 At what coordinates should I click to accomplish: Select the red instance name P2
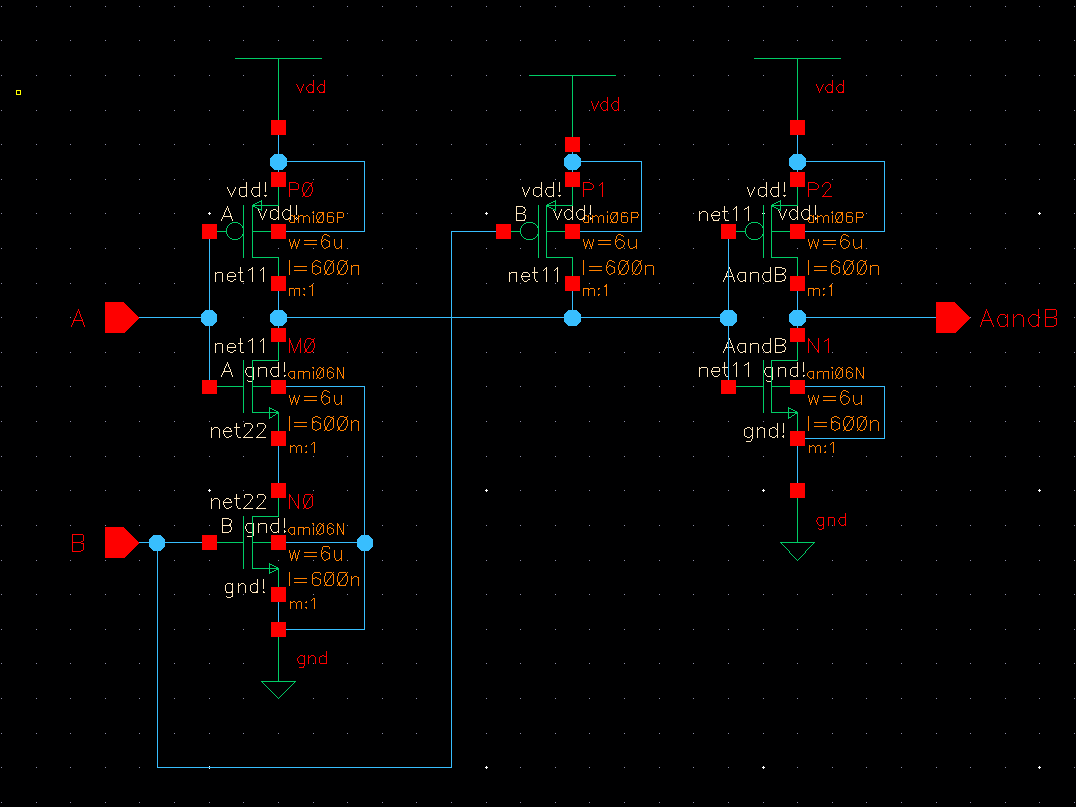coord(819,189)
